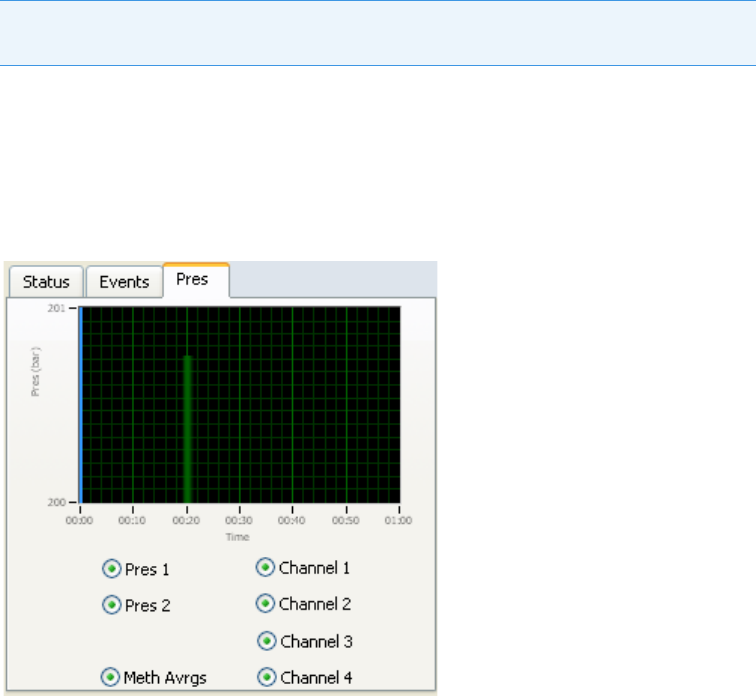This screenshot has height=696, width=756.
Task: Select the Pres tab
Action: [196, 280]
